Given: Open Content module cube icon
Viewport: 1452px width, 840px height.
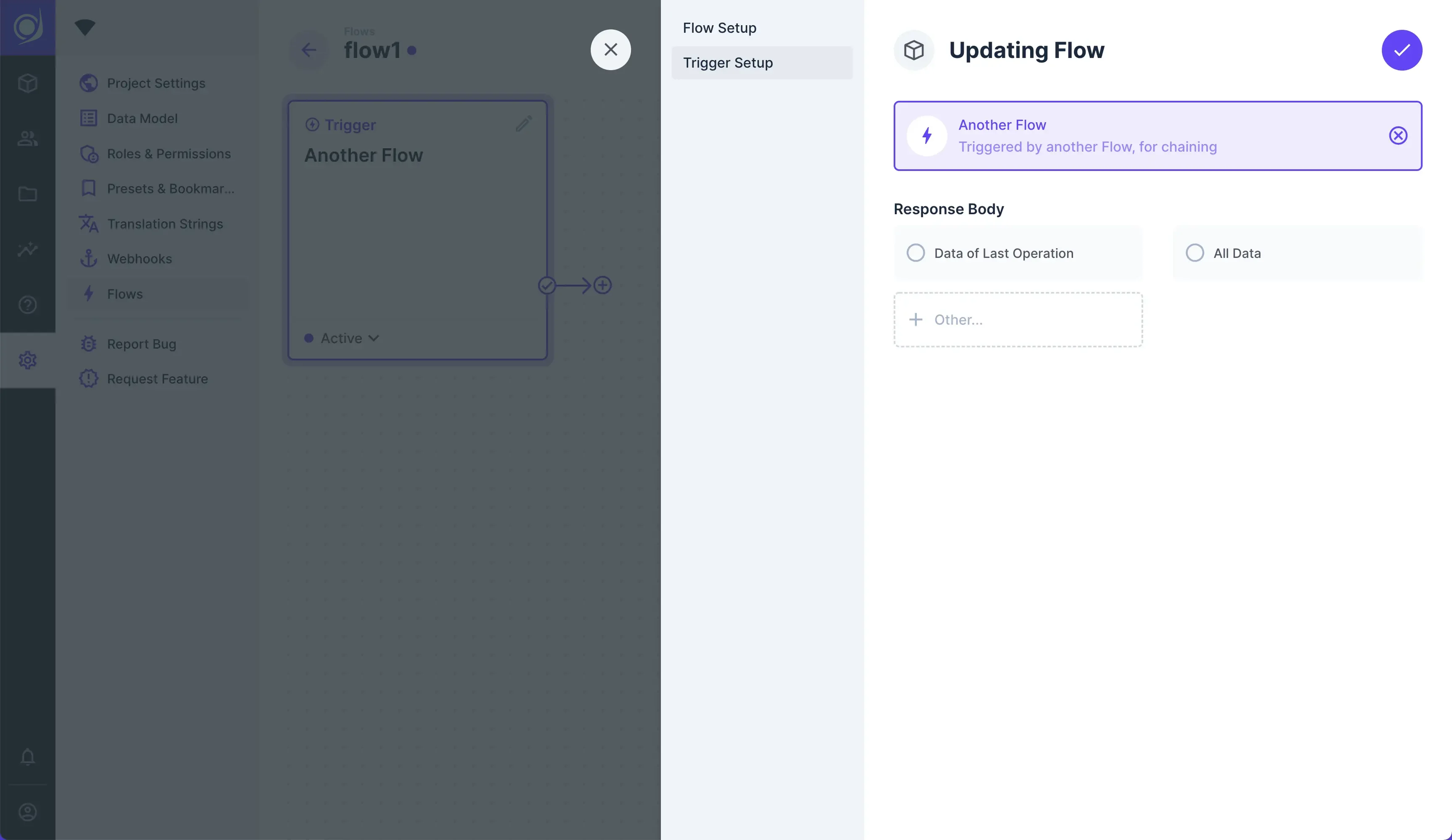Looking at the screenshot, I should [x=28, y=84].
